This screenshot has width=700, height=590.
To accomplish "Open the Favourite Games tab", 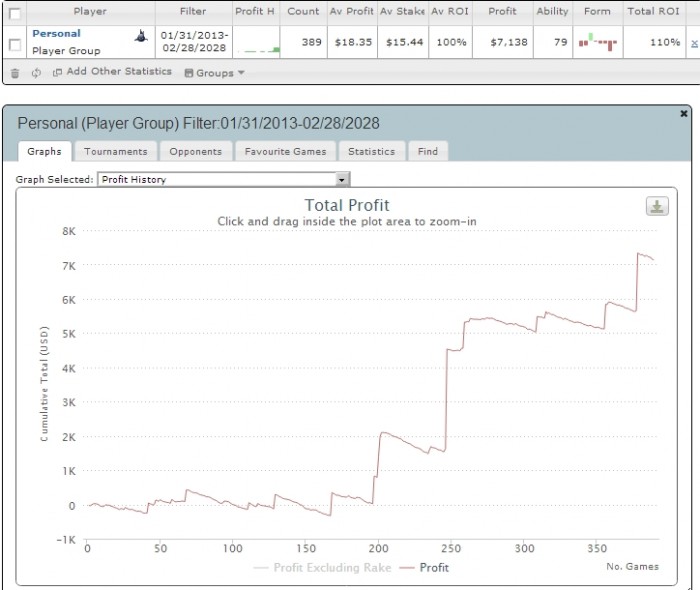I will (x=285, y=151).
